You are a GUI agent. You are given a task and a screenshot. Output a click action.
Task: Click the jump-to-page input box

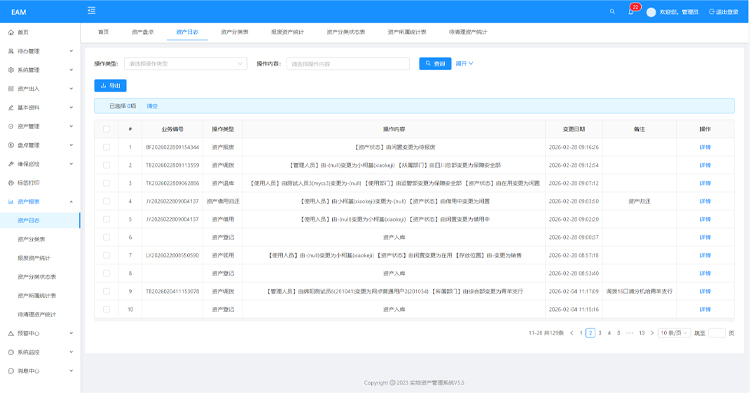tap(717, 333)
